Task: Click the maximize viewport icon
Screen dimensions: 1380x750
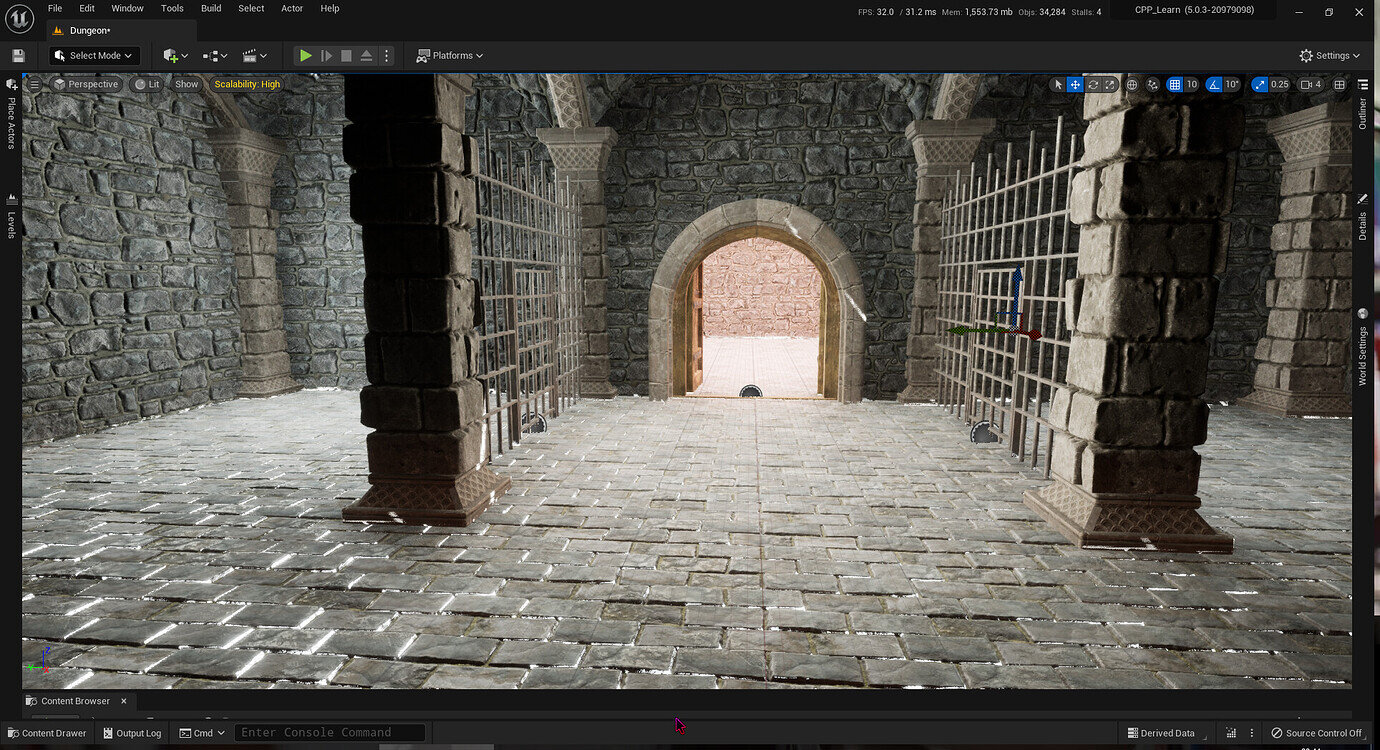Action: [x=1338, y=84]
